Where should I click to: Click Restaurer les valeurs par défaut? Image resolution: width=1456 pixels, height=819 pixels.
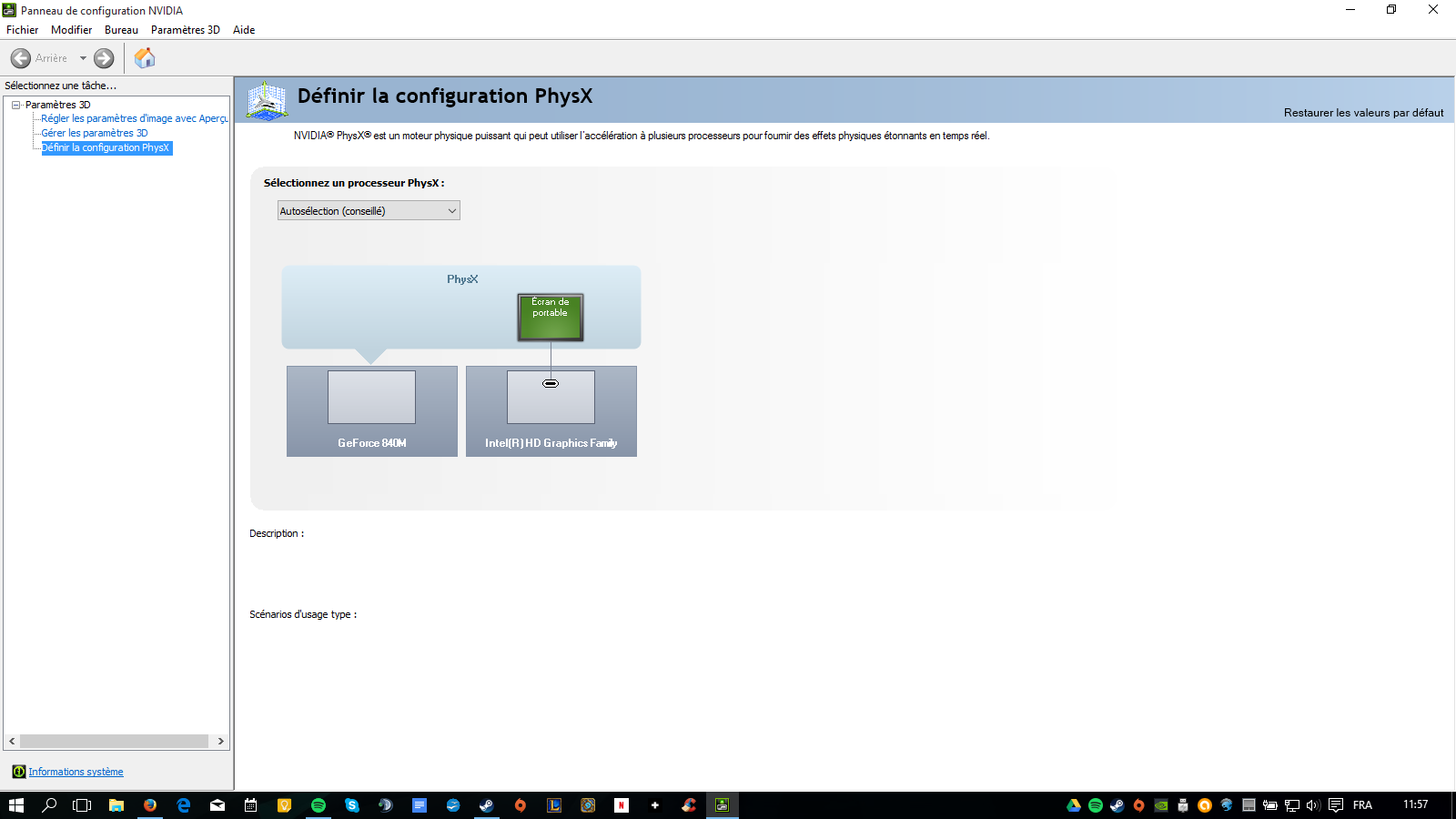[1363, 113]
